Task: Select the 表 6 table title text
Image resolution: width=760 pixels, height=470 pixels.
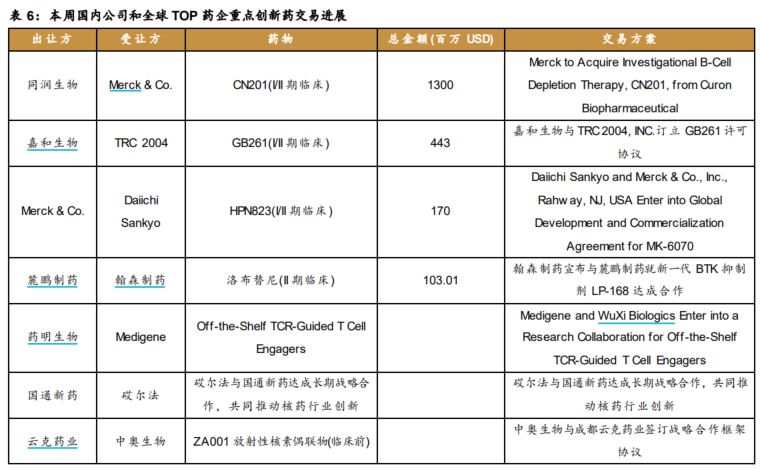Action: [178, 16]
